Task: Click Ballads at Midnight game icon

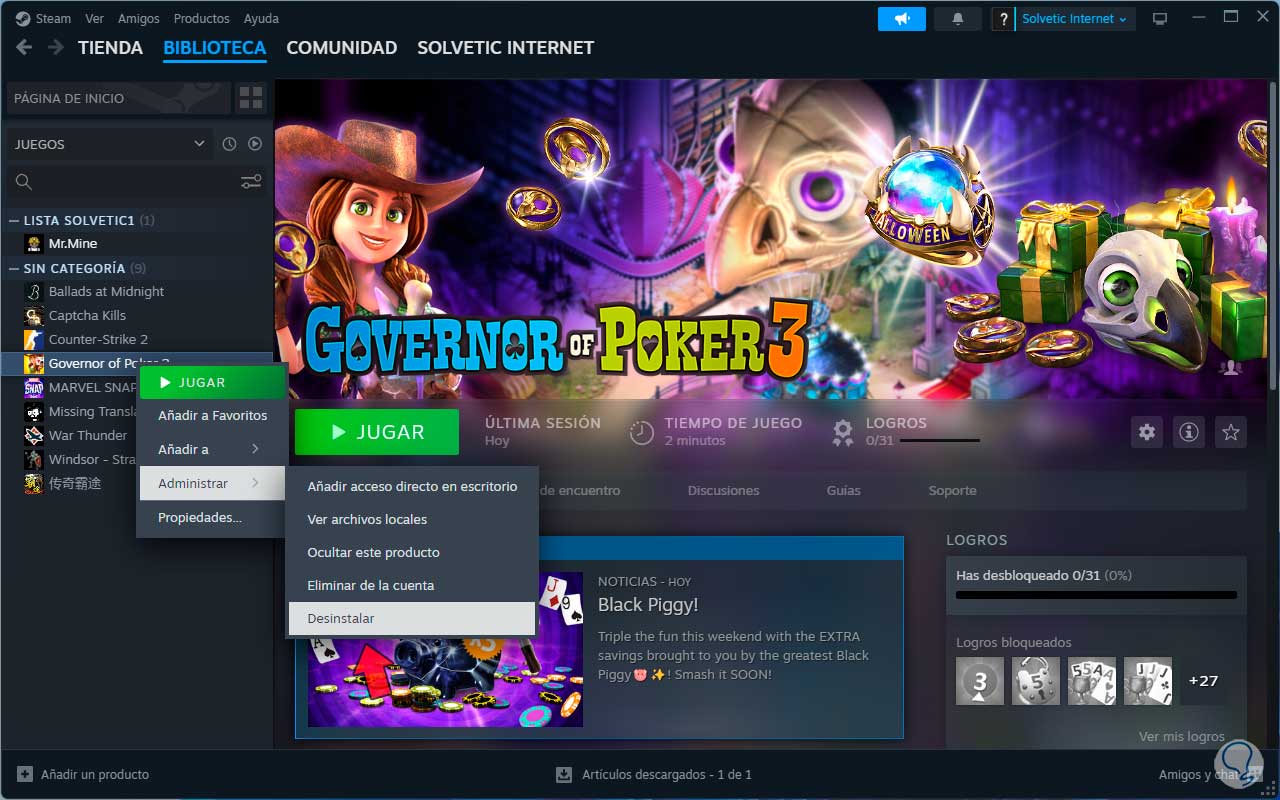Action: pos(34,291)
